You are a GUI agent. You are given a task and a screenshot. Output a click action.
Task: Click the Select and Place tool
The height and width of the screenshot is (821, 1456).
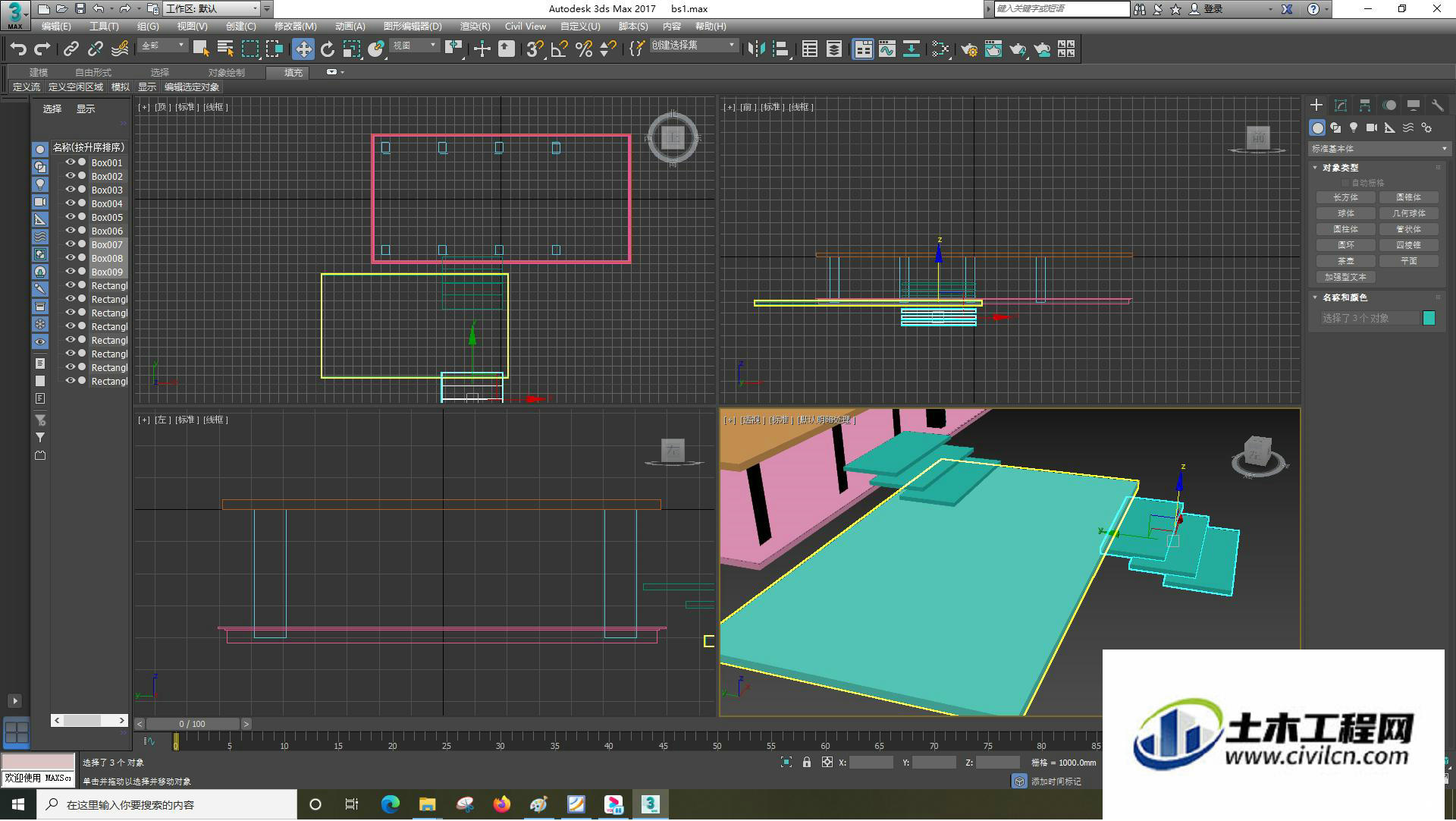click(376, 49)
